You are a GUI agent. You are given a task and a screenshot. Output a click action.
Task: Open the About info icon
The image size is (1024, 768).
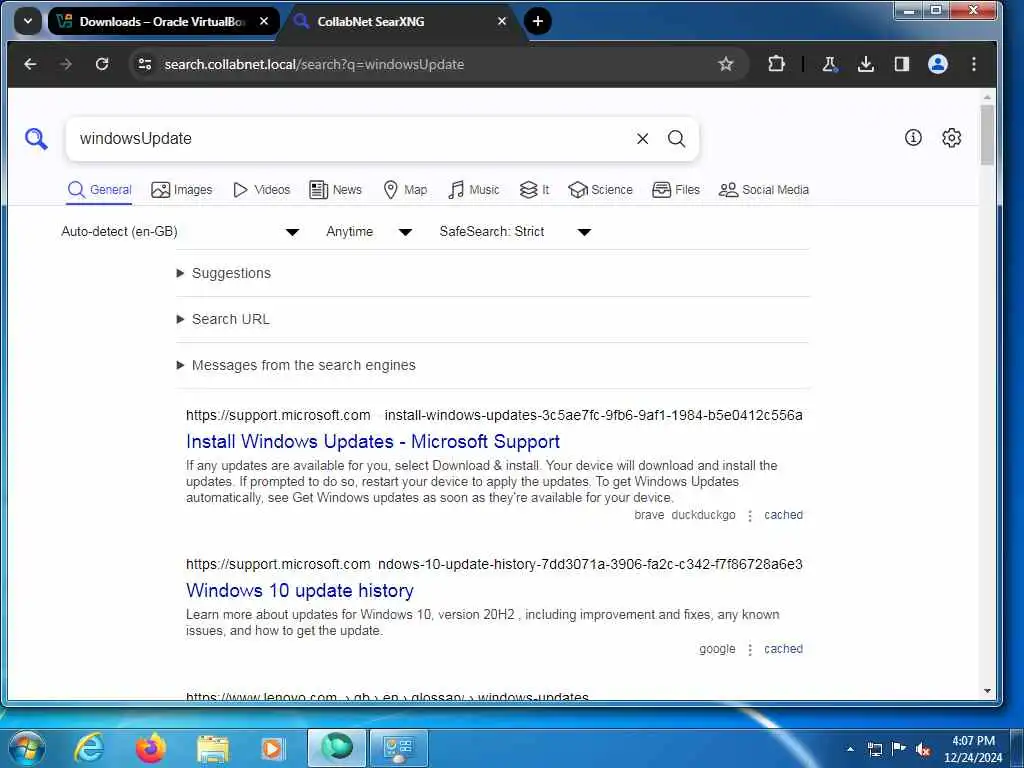coord(913,138)
